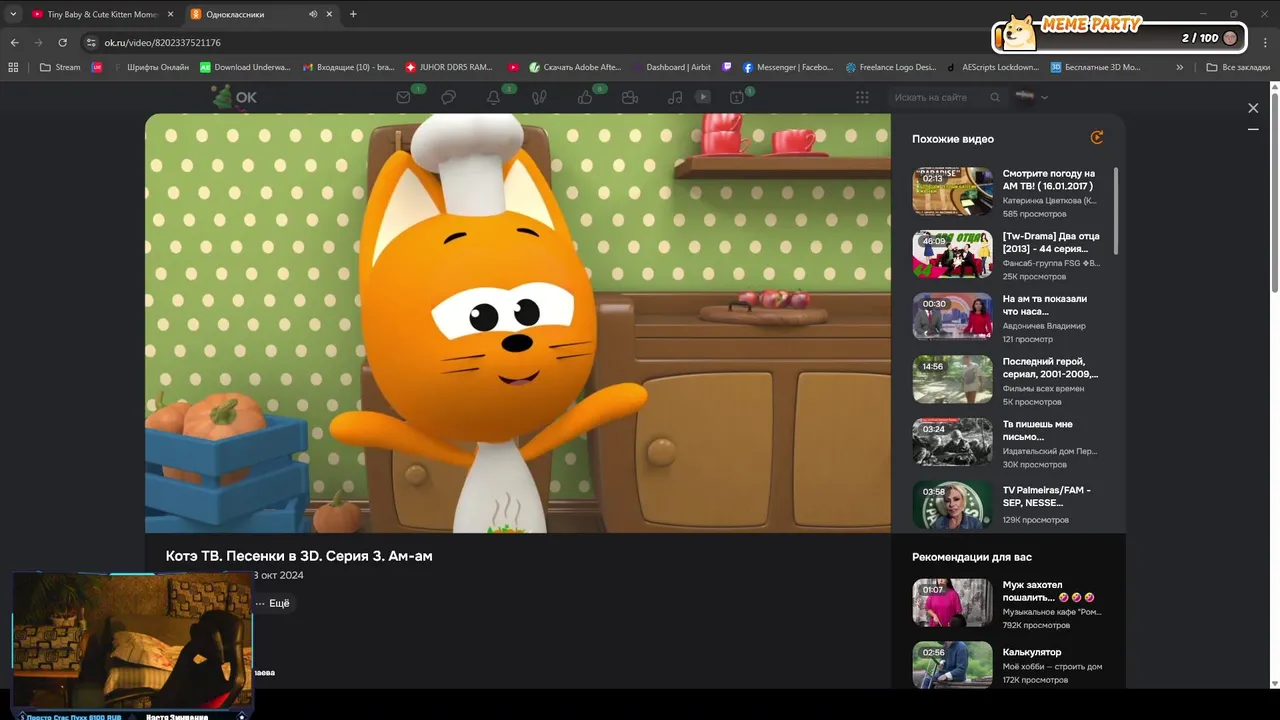Open AEScripts Lockdown bookmark
The image size is (1280, 720).
[993, 67]
